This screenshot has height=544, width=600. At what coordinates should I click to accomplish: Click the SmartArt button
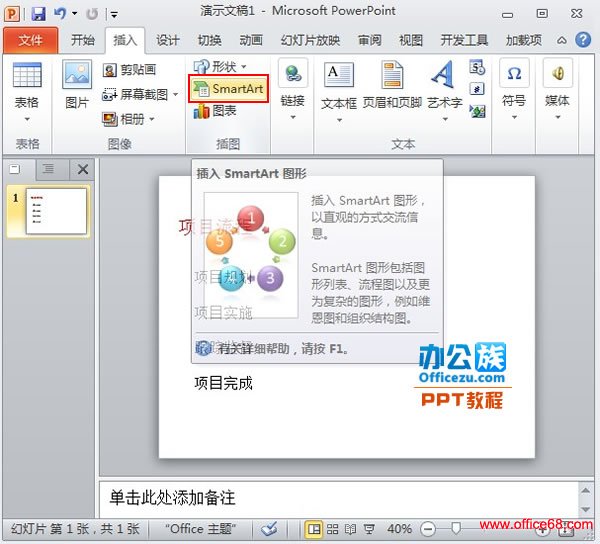pos(228,89)
